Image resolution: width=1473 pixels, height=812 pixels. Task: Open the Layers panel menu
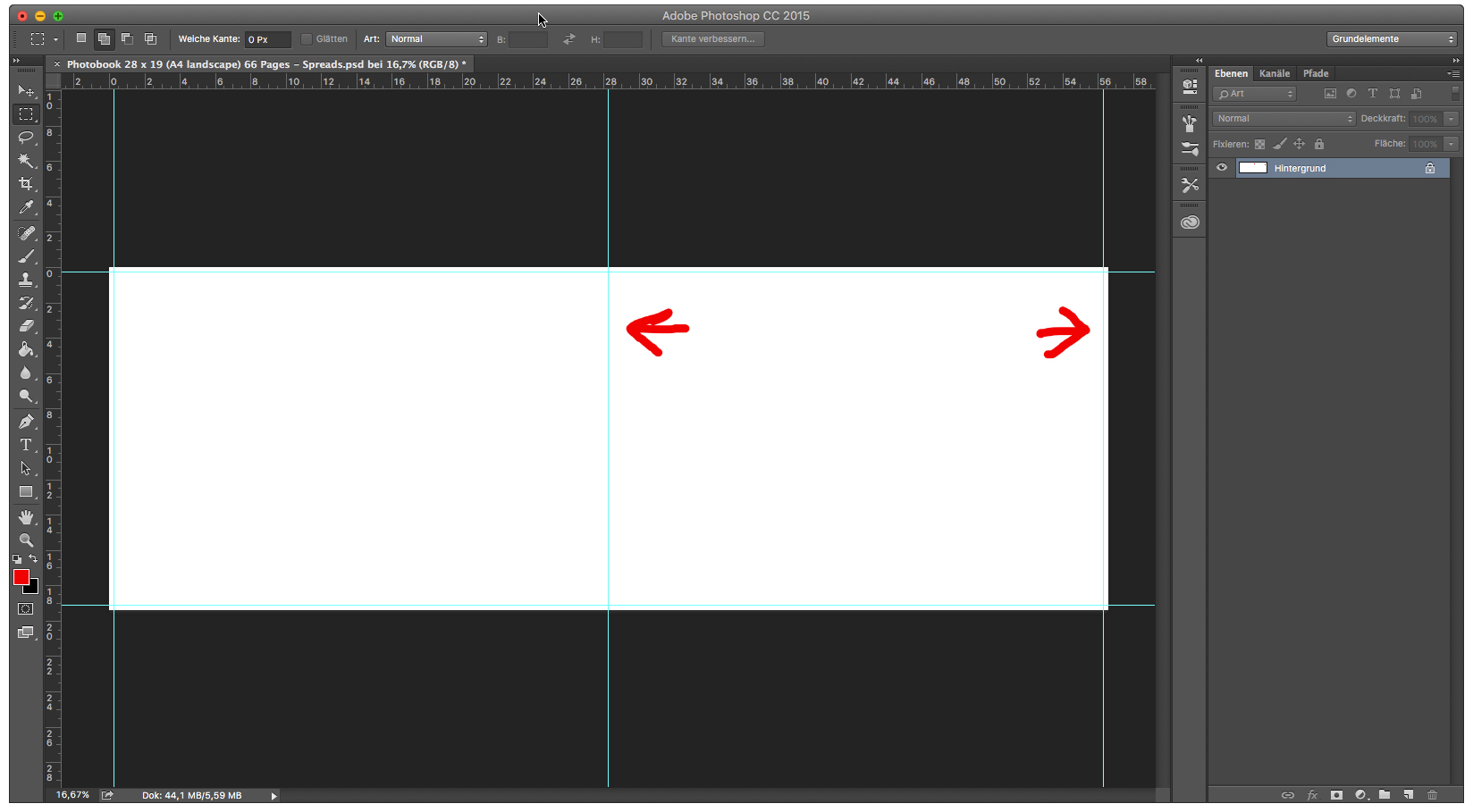[1454, 73]
